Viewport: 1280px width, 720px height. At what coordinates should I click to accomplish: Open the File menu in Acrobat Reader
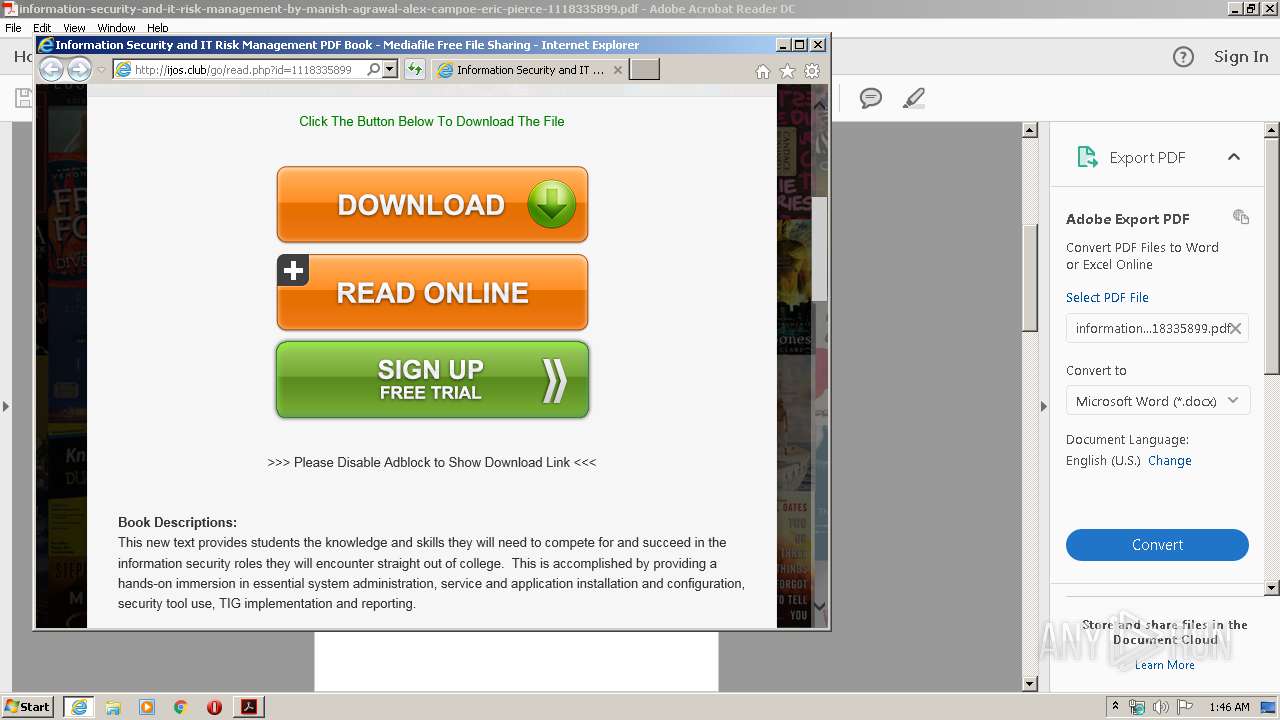13,28
